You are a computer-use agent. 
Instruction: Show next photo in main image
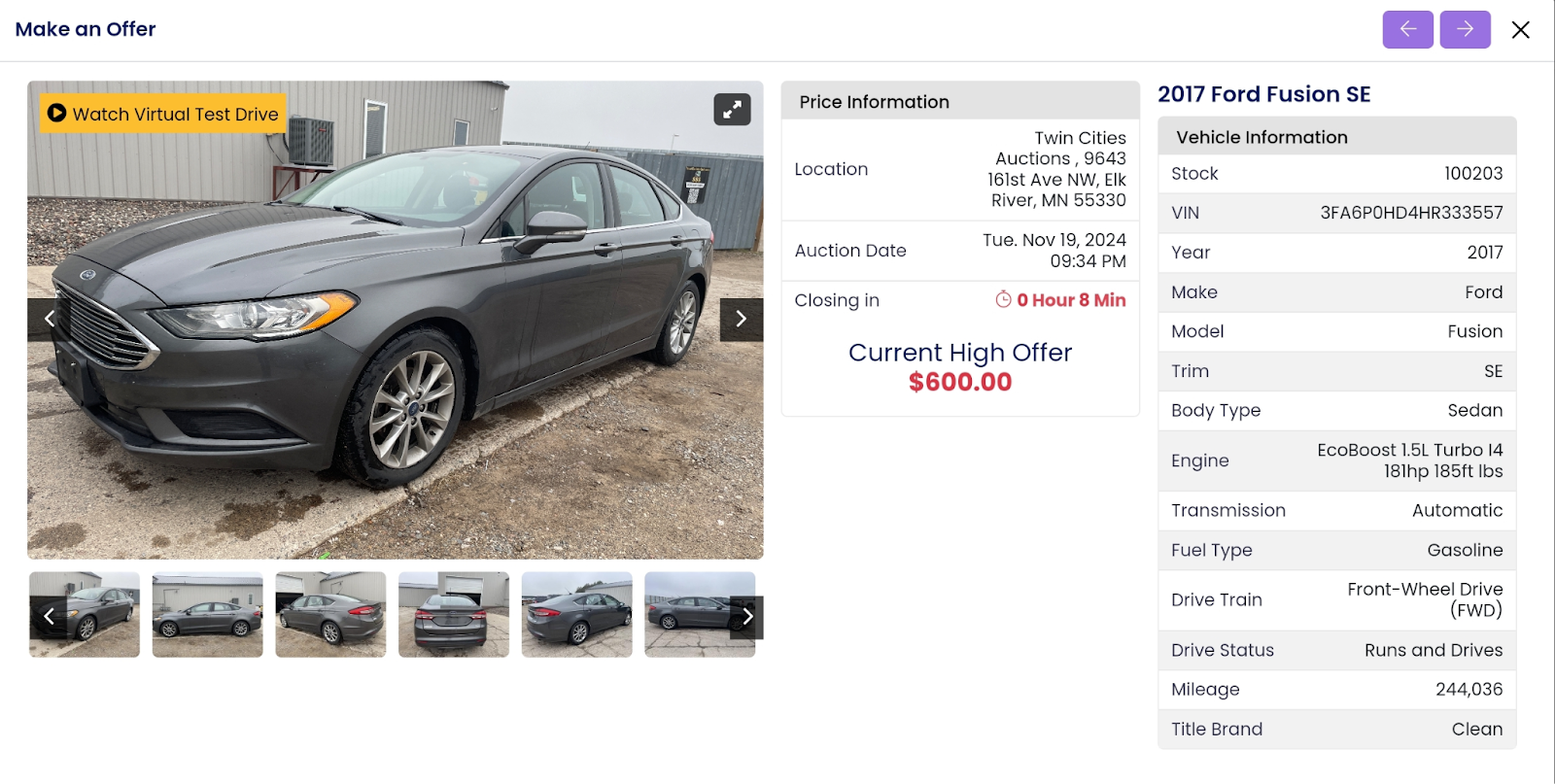click(741, 320)
